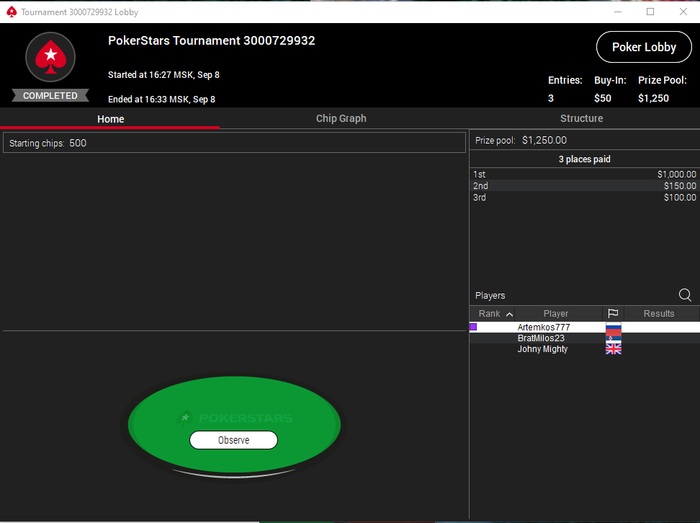Sort players by Results column
This screenshot has width=700, height=523.
pyautogui.click(x=658, y=314)
